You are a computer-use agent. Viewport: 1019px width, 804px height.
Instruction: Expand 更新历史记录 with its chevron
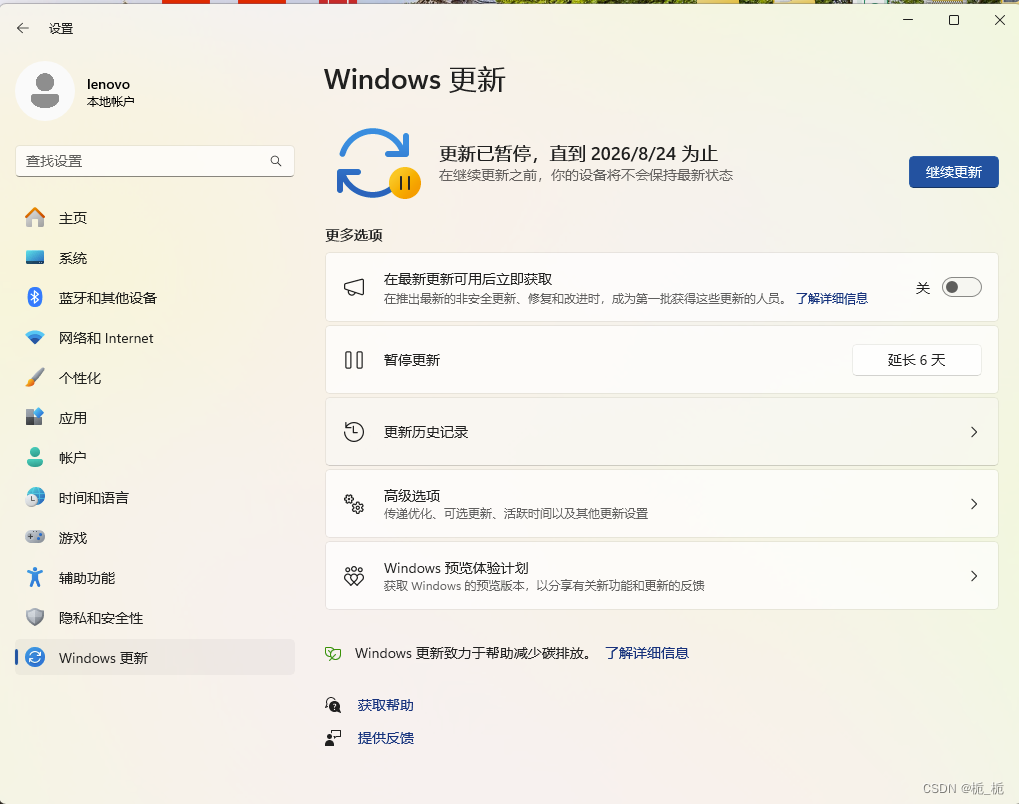(x=974, y=432)
